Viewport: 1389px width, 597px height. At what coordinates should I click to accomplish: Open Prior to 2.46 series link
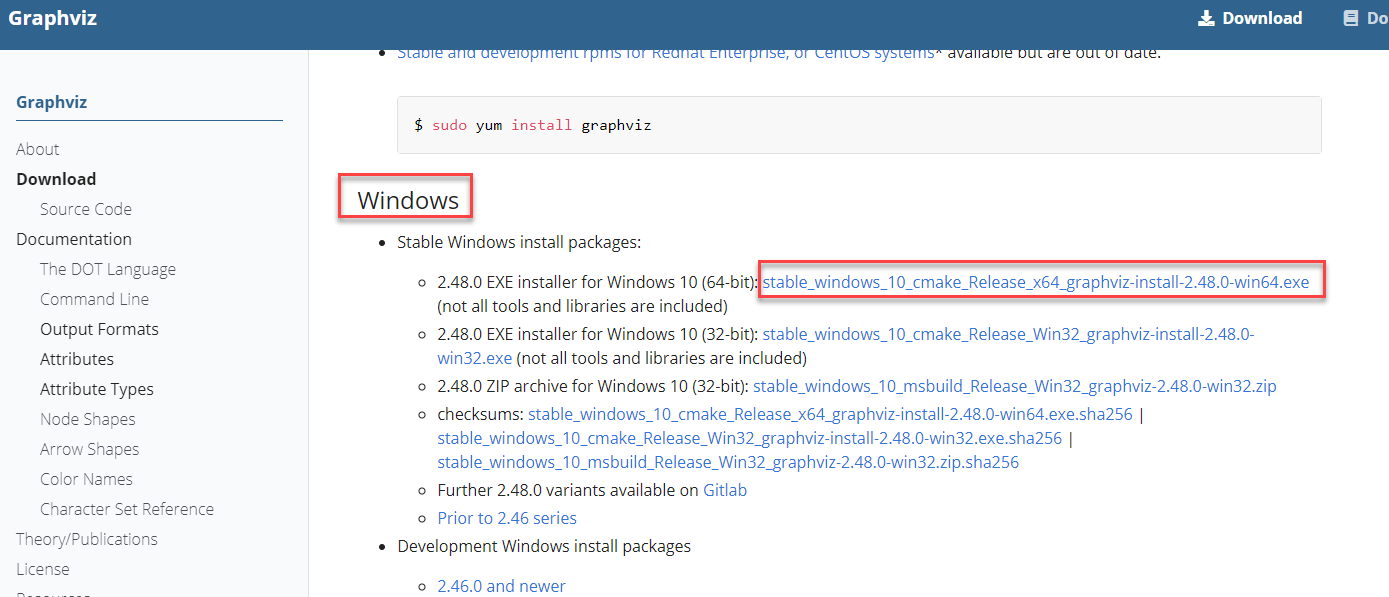(x=507, y=518)
